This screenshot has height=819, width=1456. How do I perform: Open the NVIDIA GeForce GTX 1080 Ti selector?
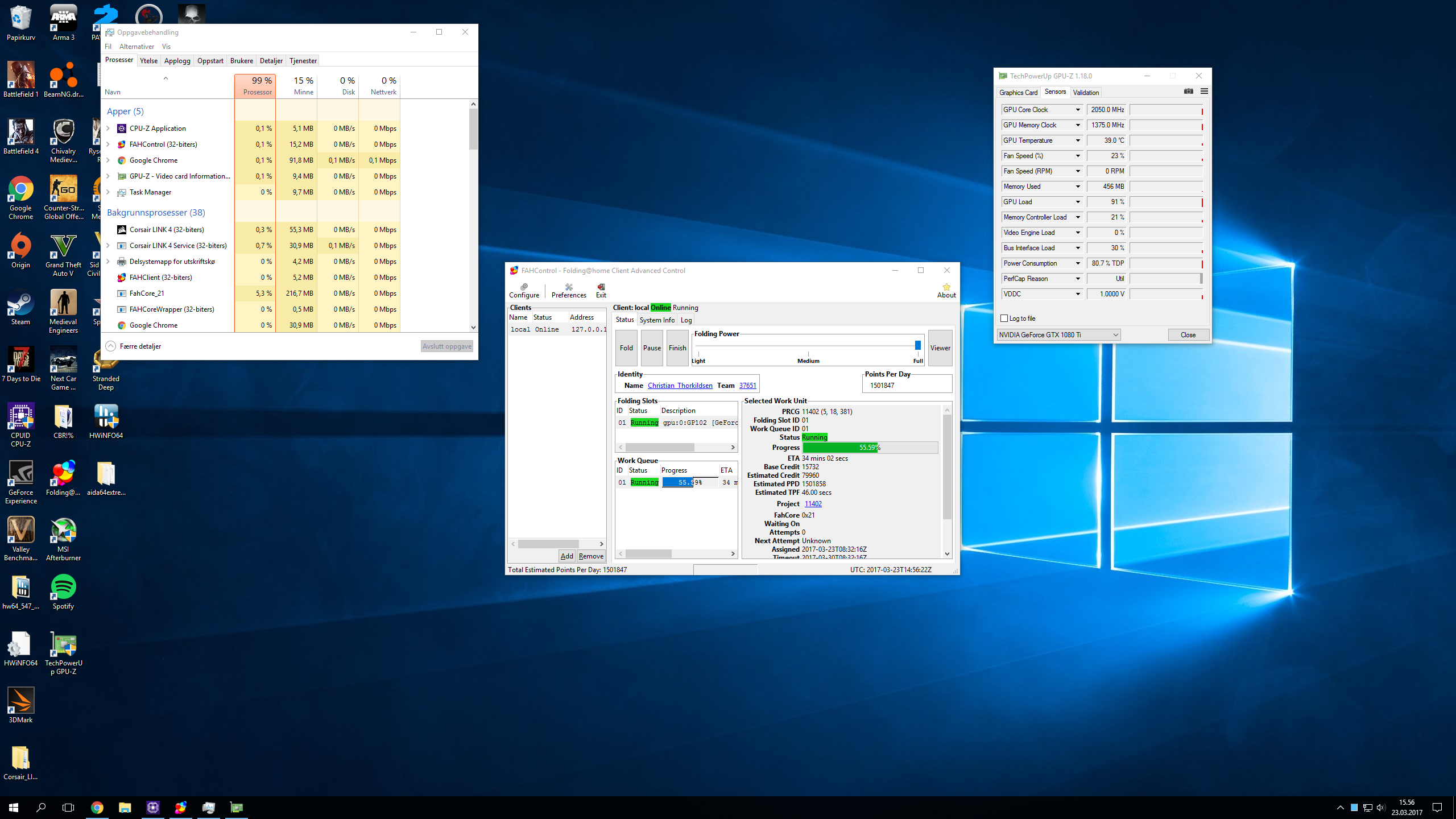pyautogui.click(x=1058, y=334)
